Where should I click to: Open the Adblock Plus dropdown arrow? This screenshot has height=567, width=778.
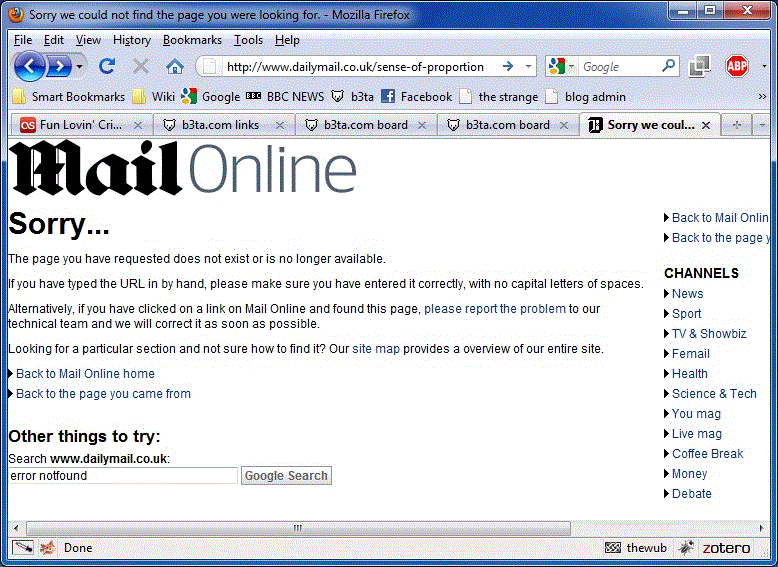[x=764, y=66]
